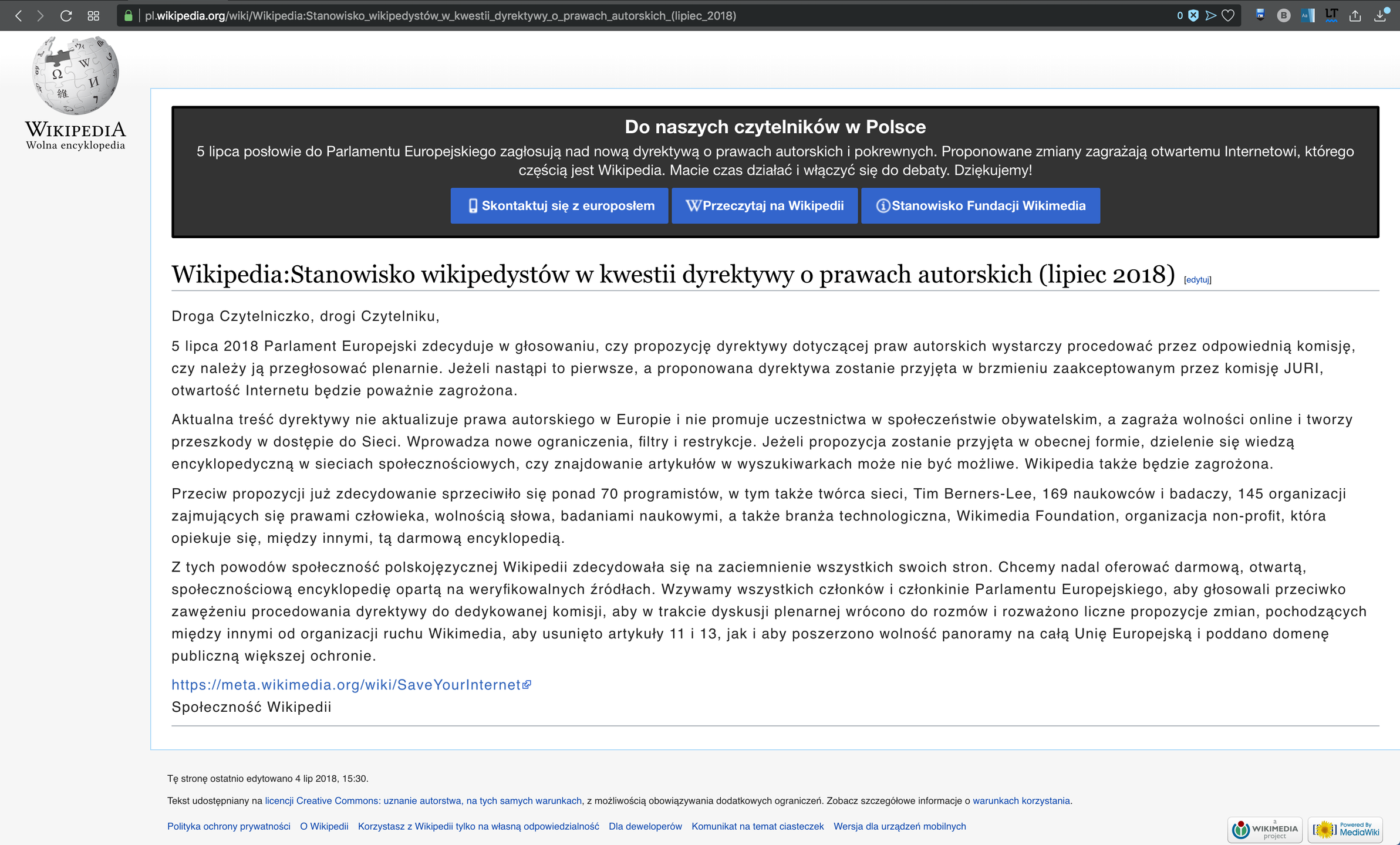
Task: Open the SaveYourInternet meta link
Action: point(346,685)
